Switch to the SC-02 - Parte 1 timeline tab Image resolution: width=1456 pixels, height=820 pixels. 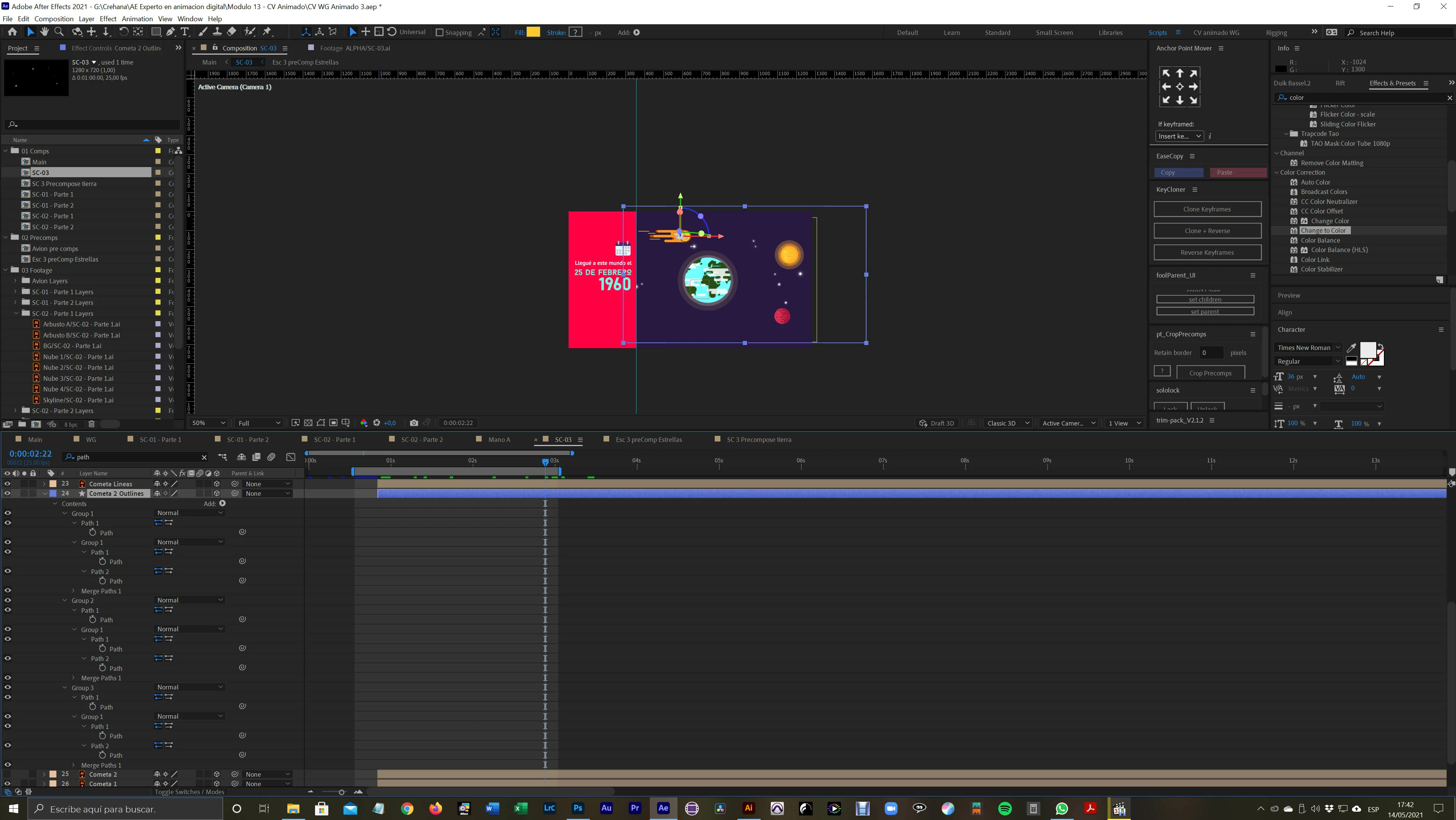pos(334,439)
